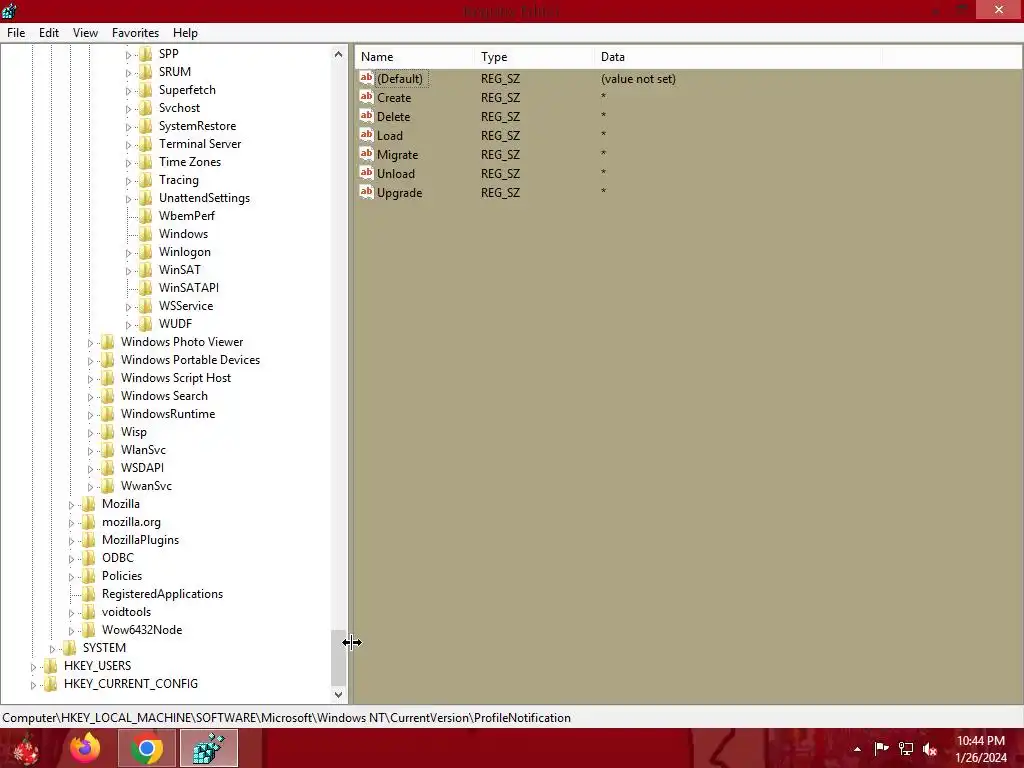Click the Time Zones folder icon
This screenshot has height=768, width=1024.
pos(146,161)
